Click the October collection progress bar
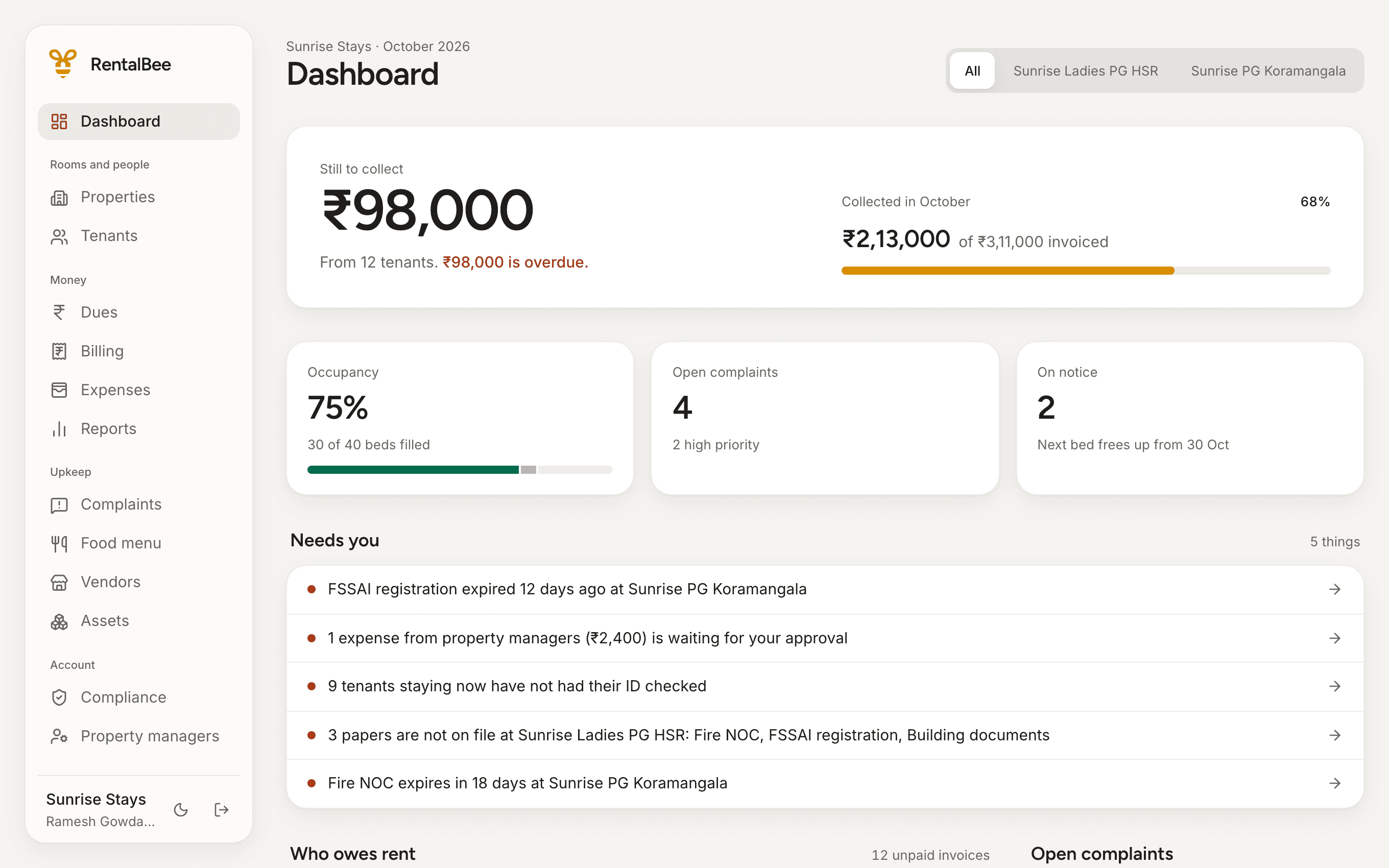The image size is (1389, 868). pos(1085,271)
